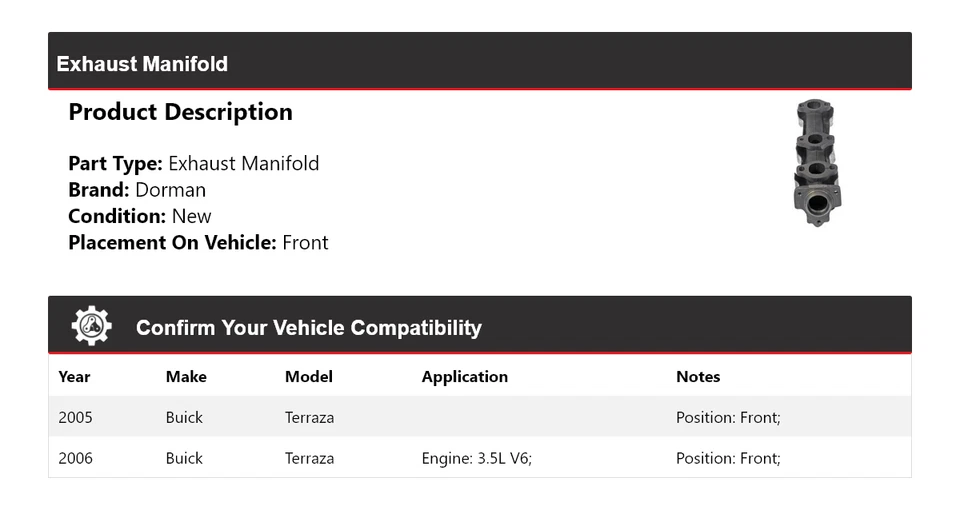Click the Make column header
The width and height of the screenshot is (960, 510).
pos(186,377)
